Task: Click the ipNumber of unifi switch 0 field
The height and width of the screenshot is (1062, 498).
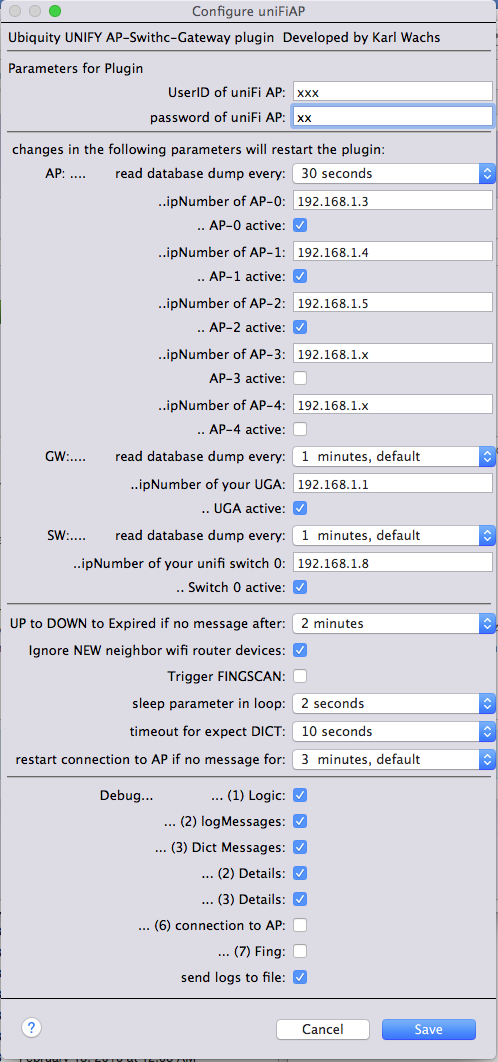Action: tap(392, 562)
